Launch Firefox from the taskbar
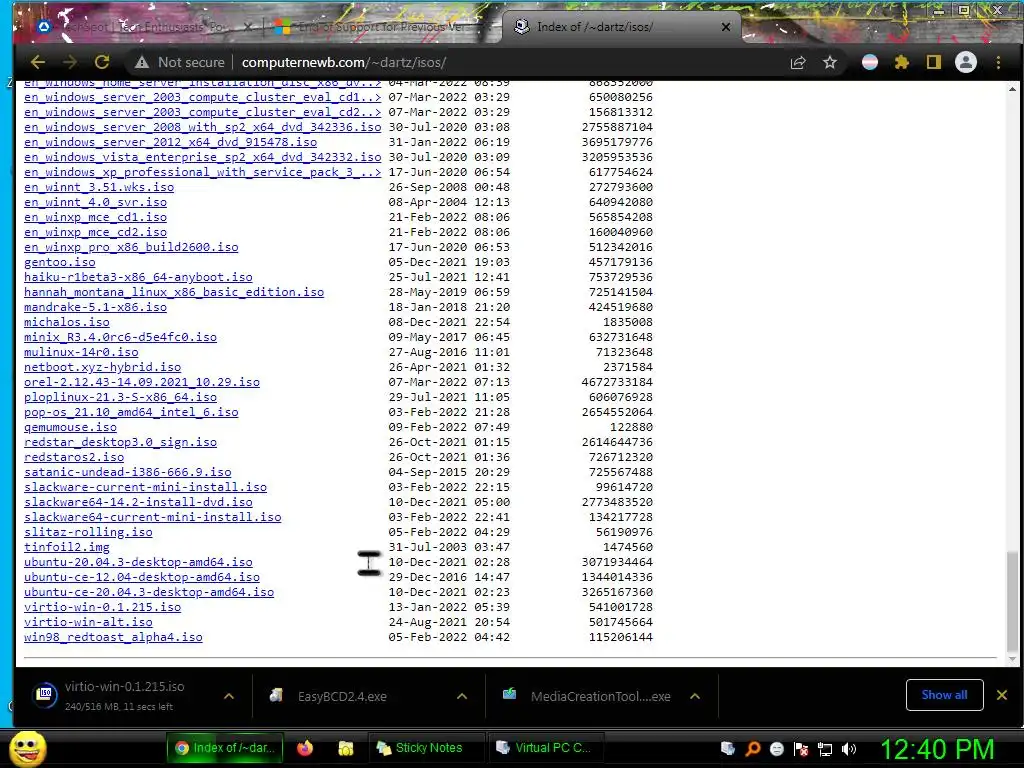 tap(305, 748)
